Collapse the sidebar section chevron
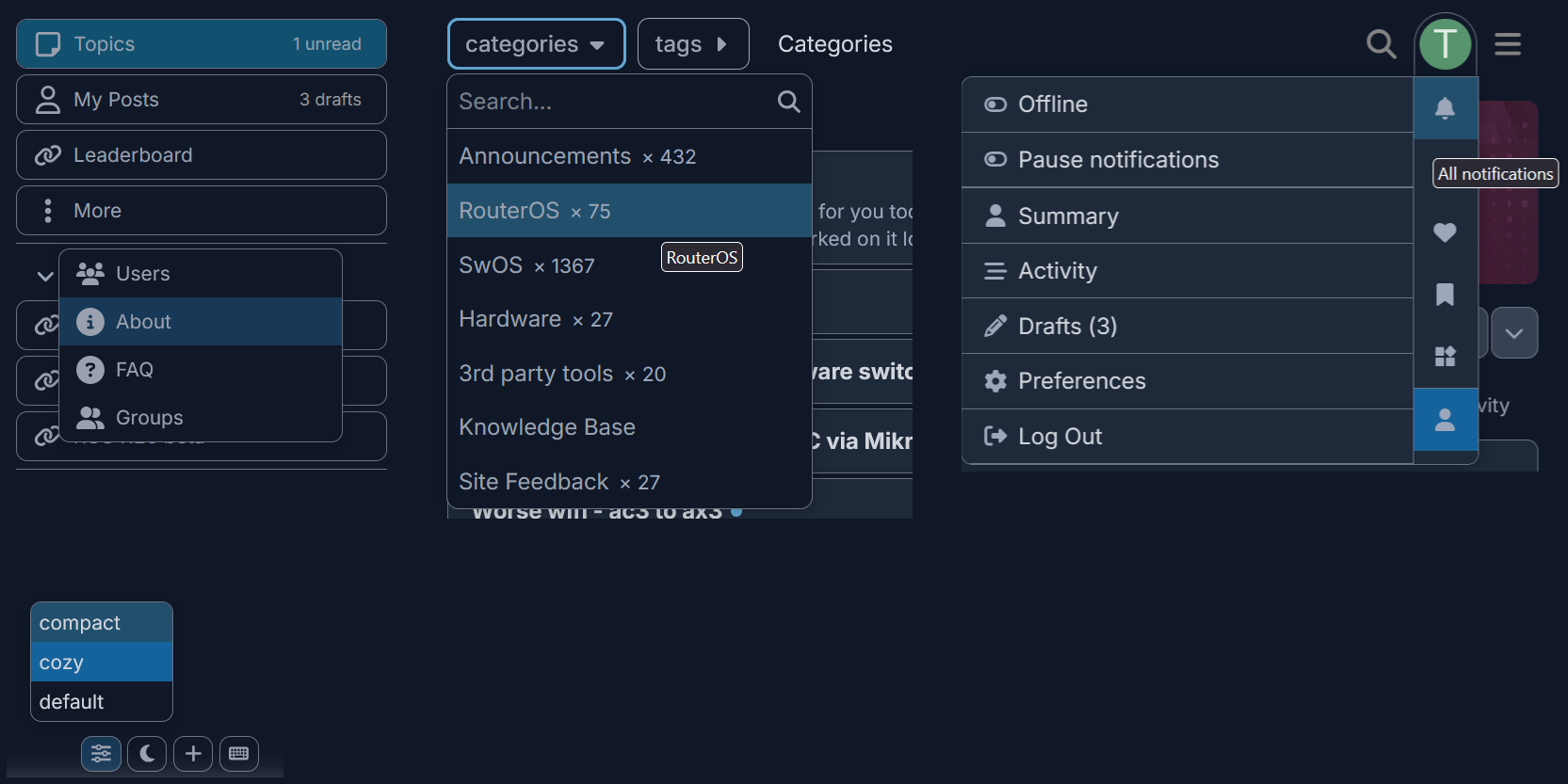This screenshot has height=784, width=1568. (x=44, y=276)
